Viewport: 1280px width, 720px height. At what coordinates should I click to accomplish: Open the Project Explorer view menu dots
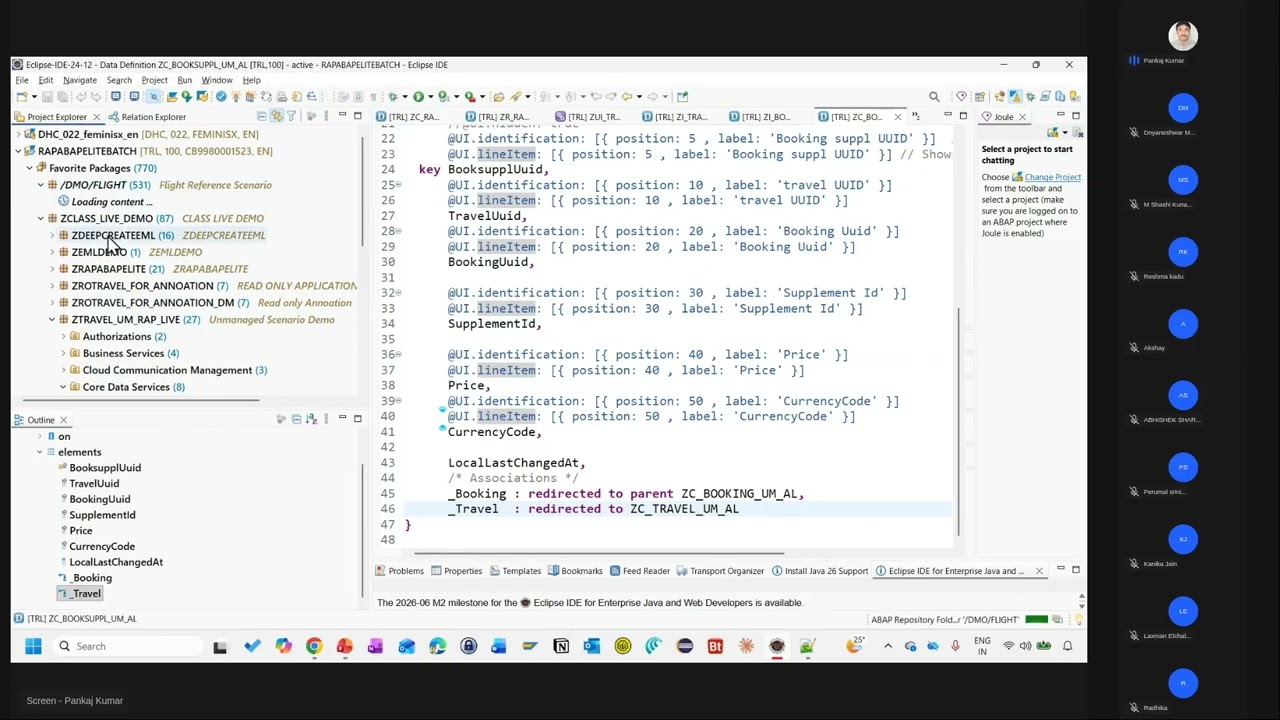(x=326, y=117)
